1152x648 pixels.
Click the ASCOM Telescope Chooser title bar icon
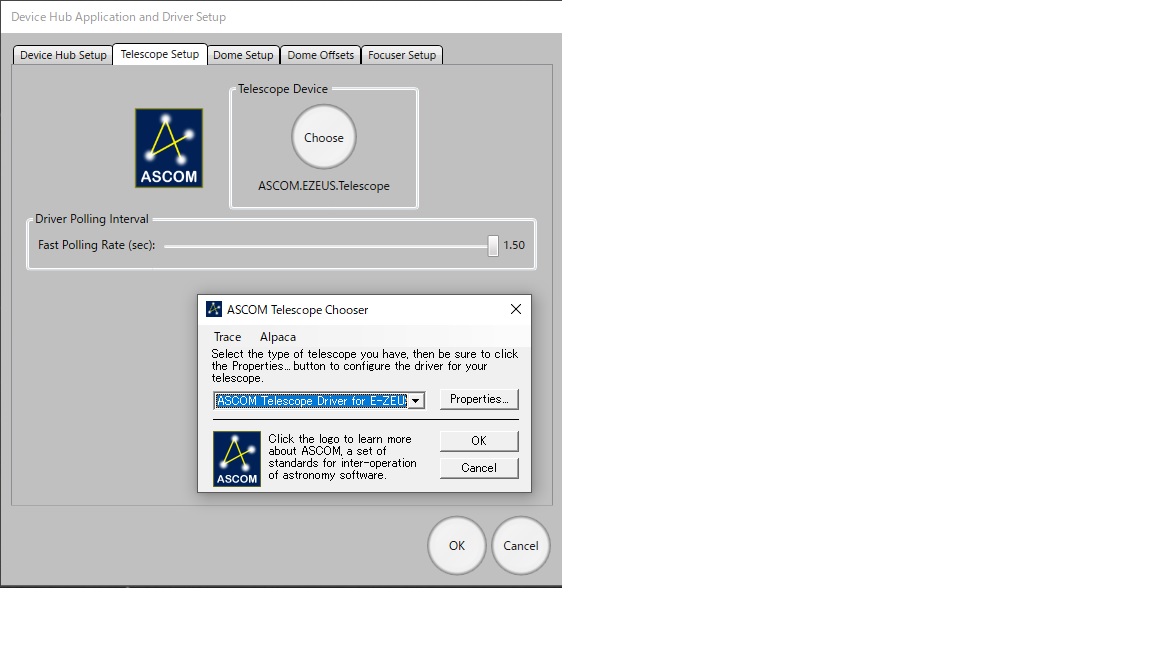(x=214, y=309)
